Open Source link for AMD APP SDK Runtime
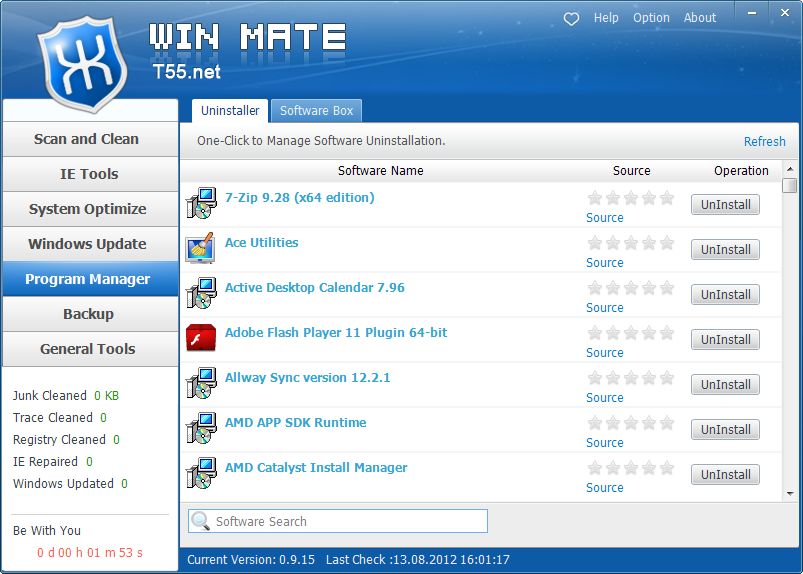Viewport: 803px width, 574px height. [x=604, y=443]
